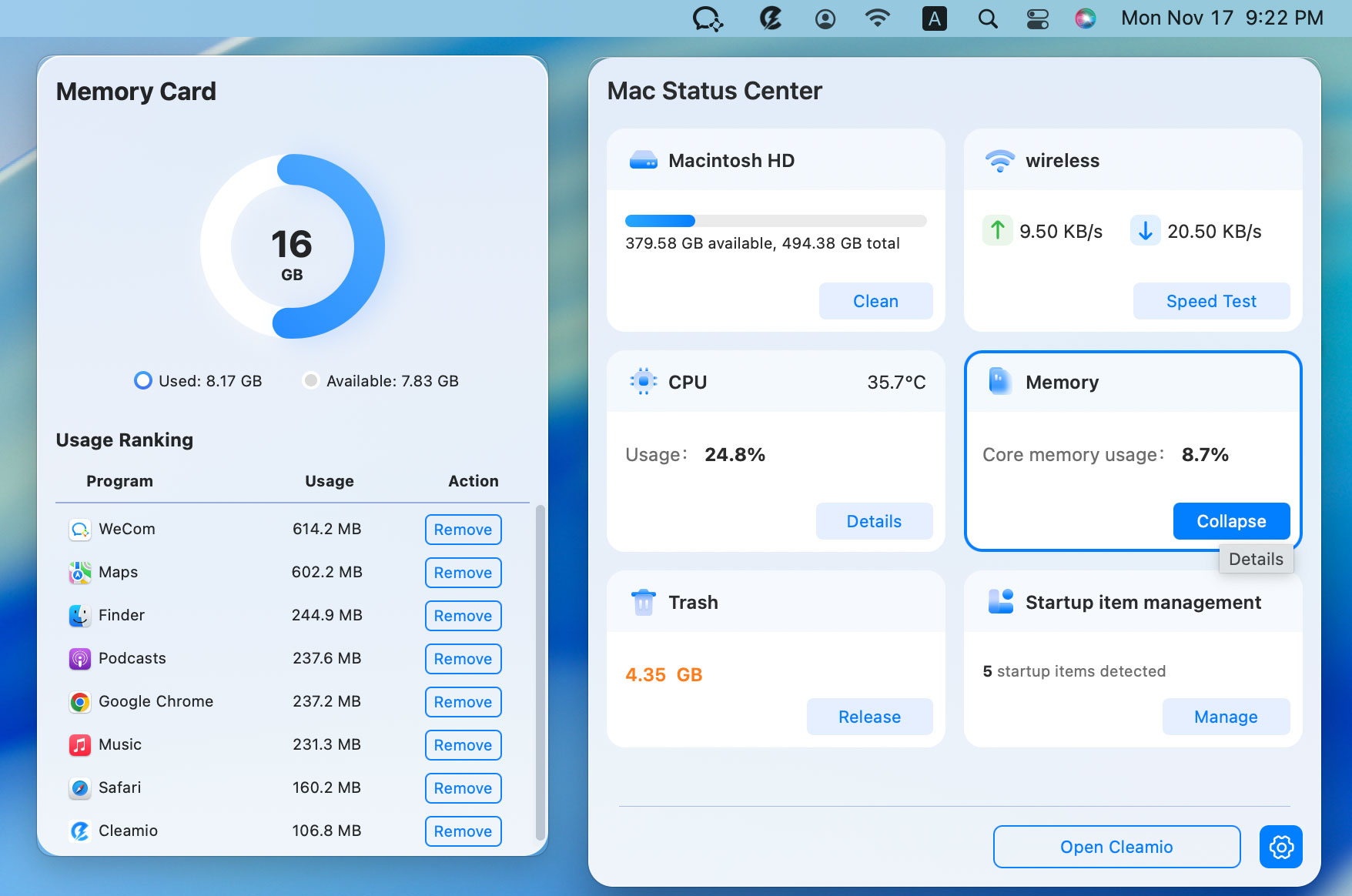
Task: Release the 4.35 GB in Trash
Action: tap(869, 717)
